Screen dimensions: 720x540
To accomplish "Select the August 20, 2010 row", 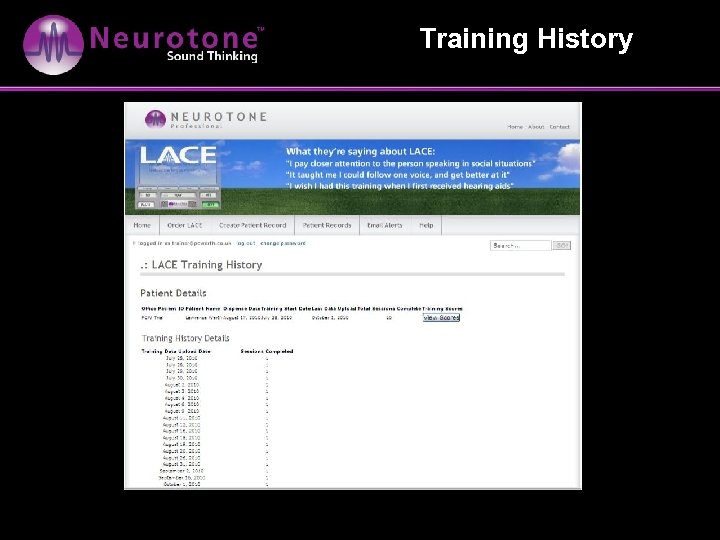I will click(216, 451).
